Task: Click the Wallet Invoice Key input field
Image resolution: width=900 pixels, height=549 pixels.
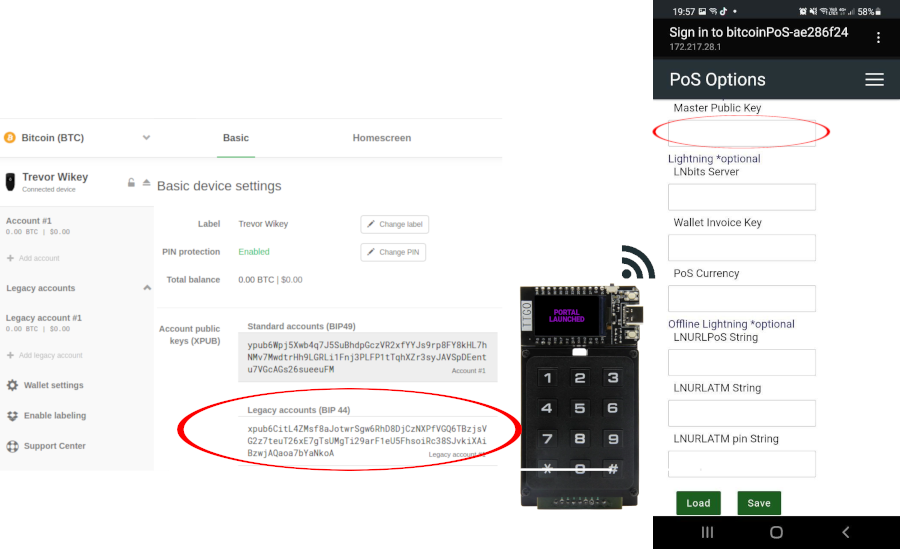Action: tap(742, 248)
